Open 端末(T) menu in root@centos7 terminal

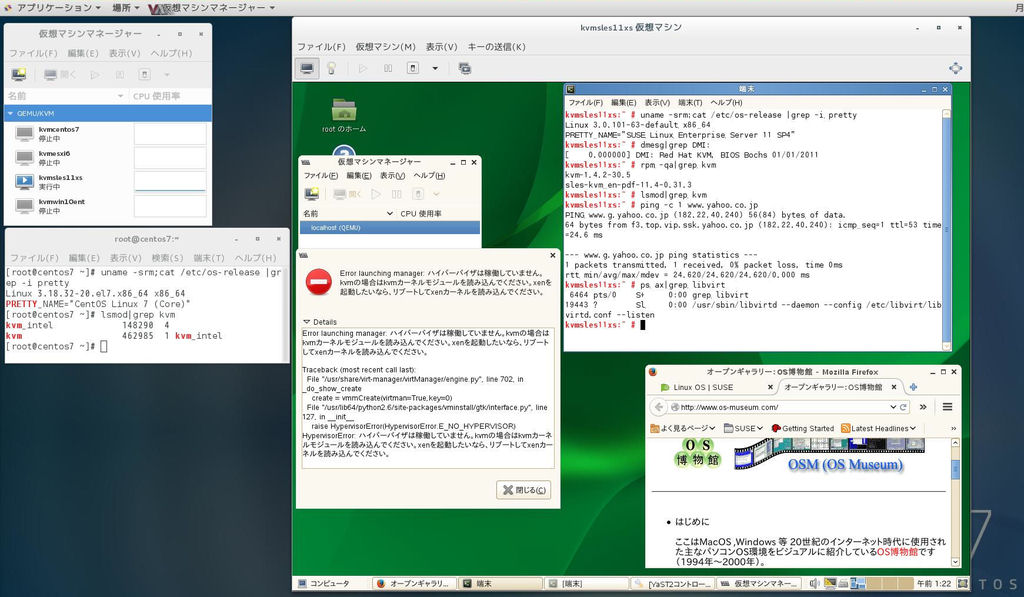coord(209,258)
